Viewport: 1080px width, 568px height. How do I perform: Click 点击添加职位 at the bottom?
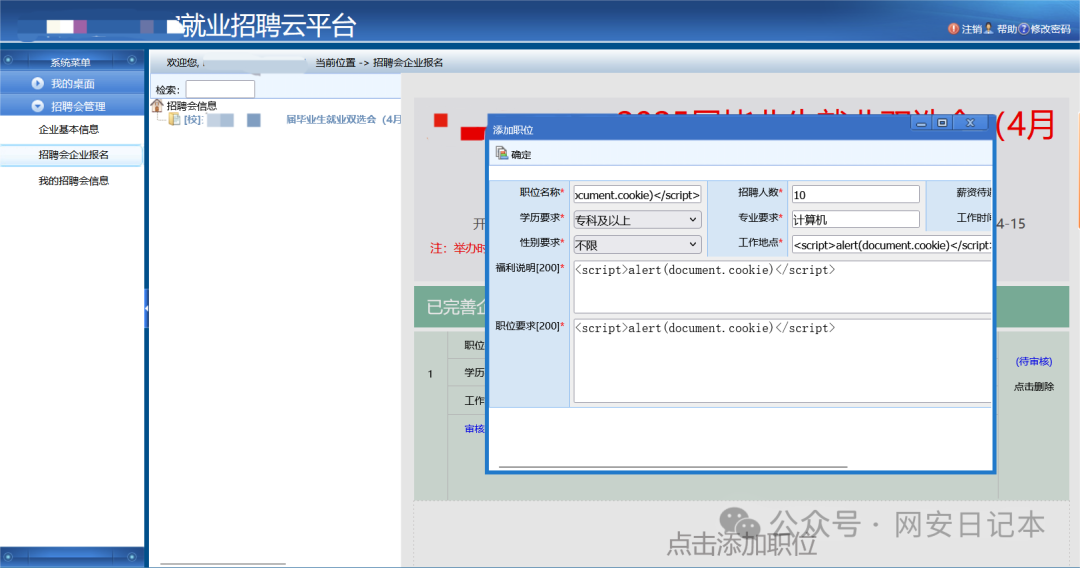click(741, 544)
